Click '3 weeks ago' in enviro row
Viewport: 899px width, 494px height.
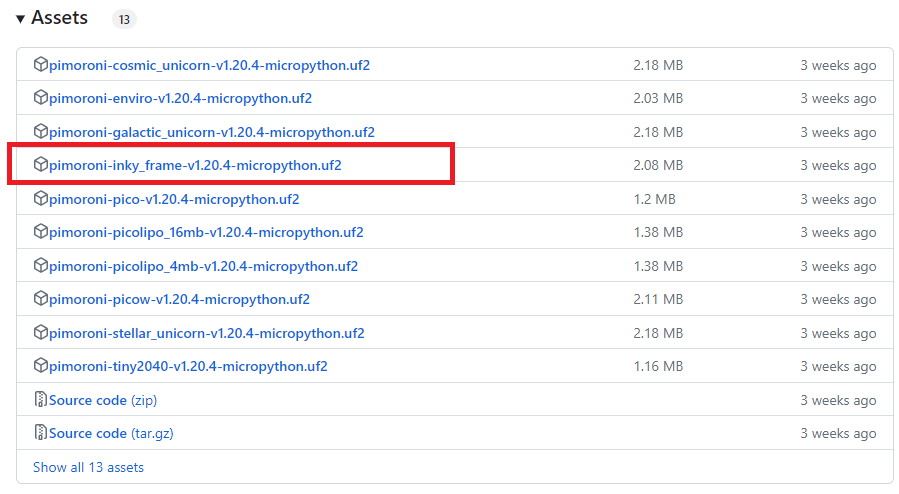click(x=838, y=99)
